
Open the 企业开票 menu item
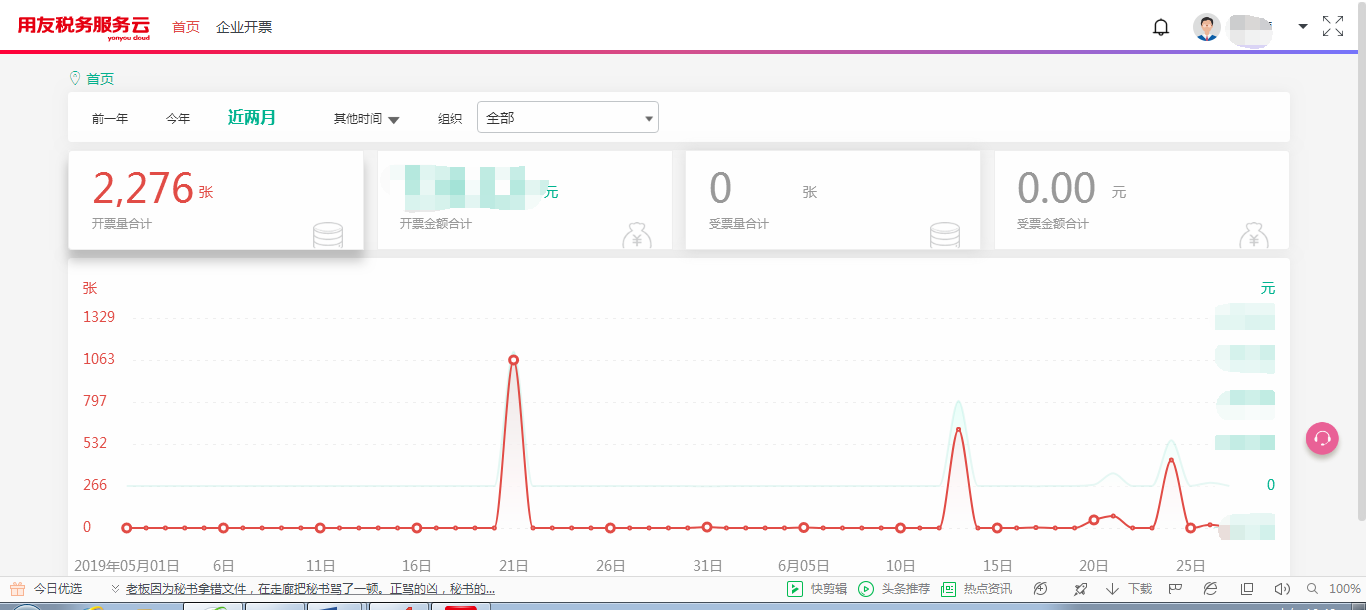pos(244,27)
